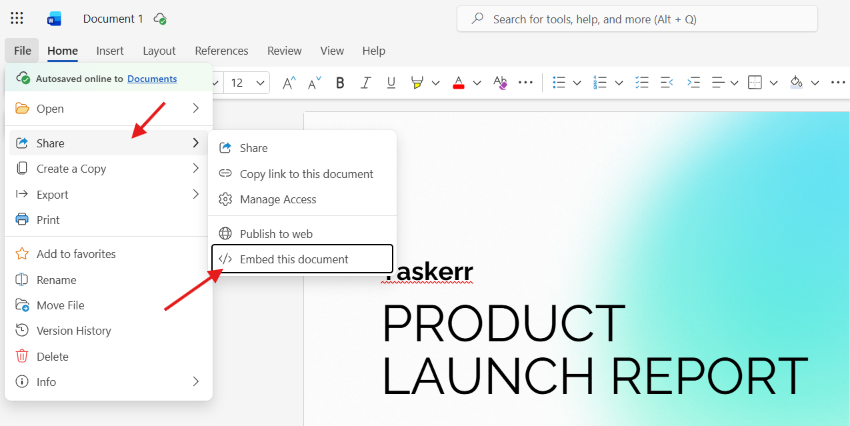Switch to the Home tab

[x=62, y=51]
